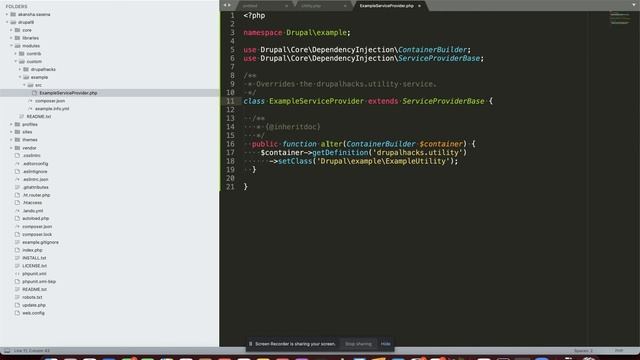The width and height of the screenshot is (640, 360).
Task: Expand the akansha saxena folder arrow
Action: click(7, 14)
